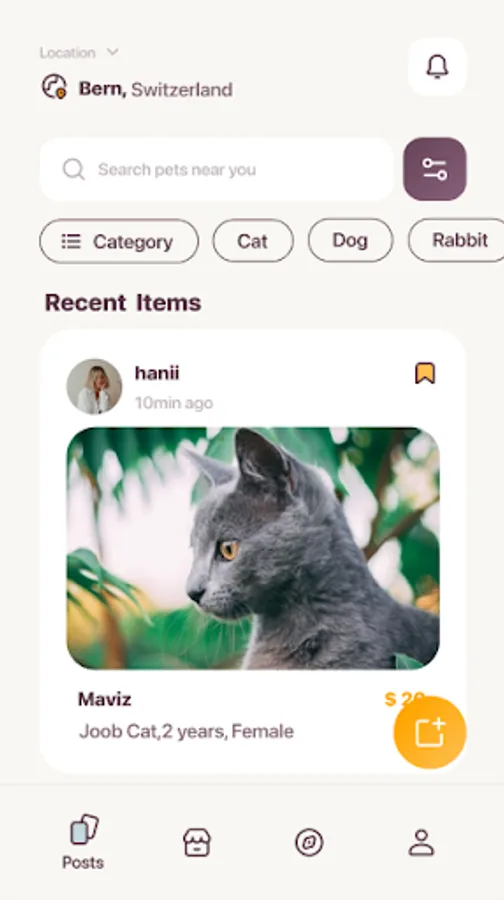Click the magnifier search icon
This screenshot has height=900, width=504.
pos(73,169)
